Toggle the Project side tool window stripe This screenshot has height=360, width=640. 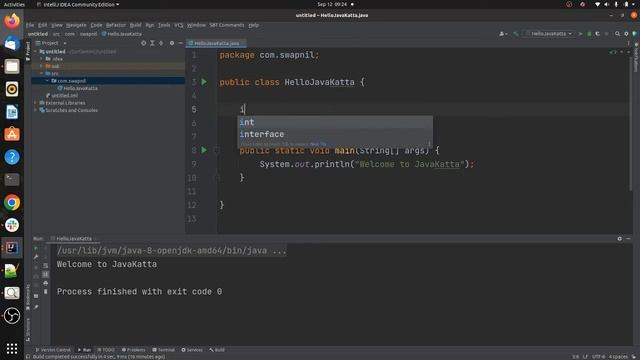point(27,51)
